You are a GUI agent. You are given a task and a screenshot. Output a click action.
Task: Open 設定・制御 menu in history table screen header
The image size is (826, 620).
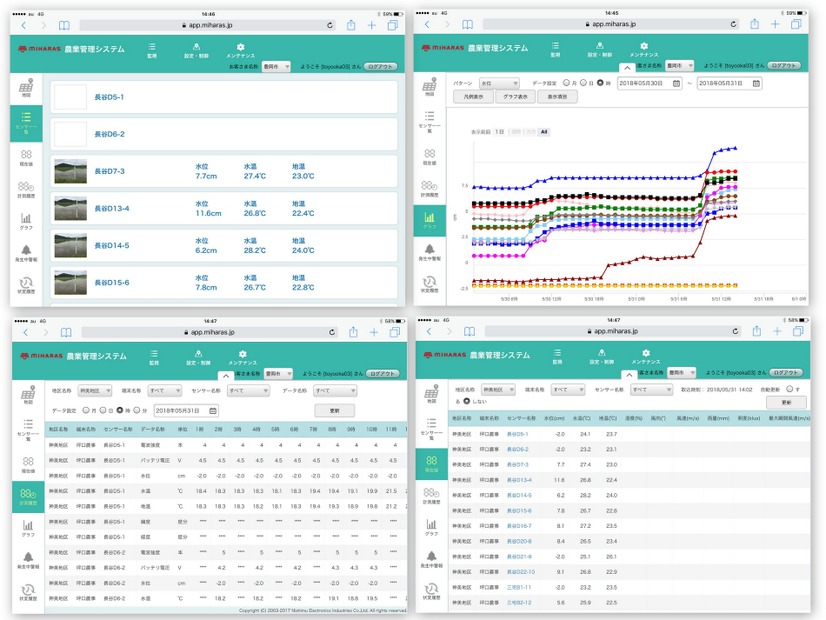coord(198,358)
